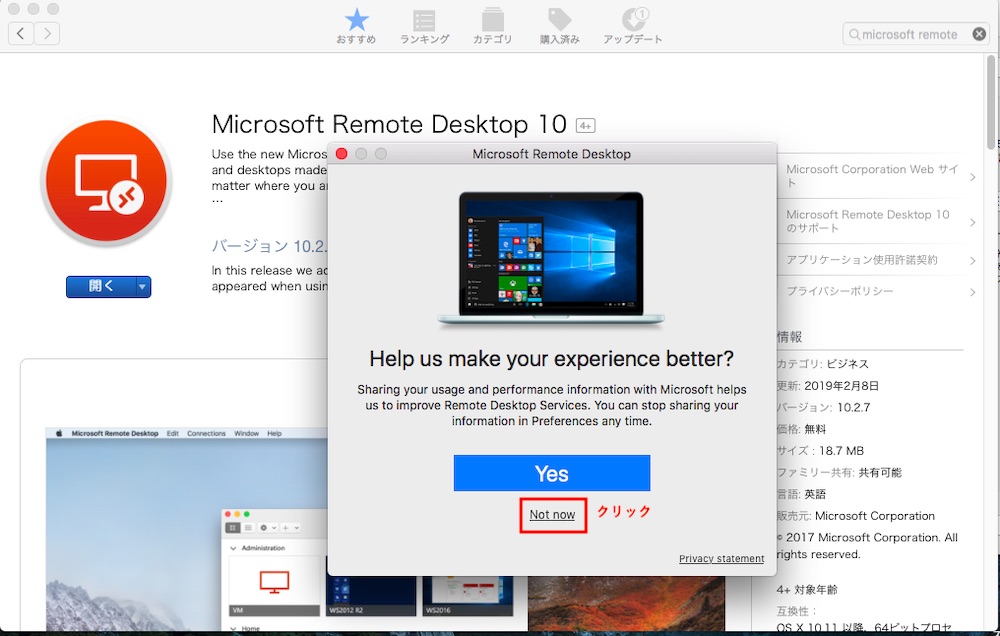Click the バージョン: 10.2.7 info row
Image resolution: width=1000 pixels, height=636 pixels.
[x=823, y=408]
